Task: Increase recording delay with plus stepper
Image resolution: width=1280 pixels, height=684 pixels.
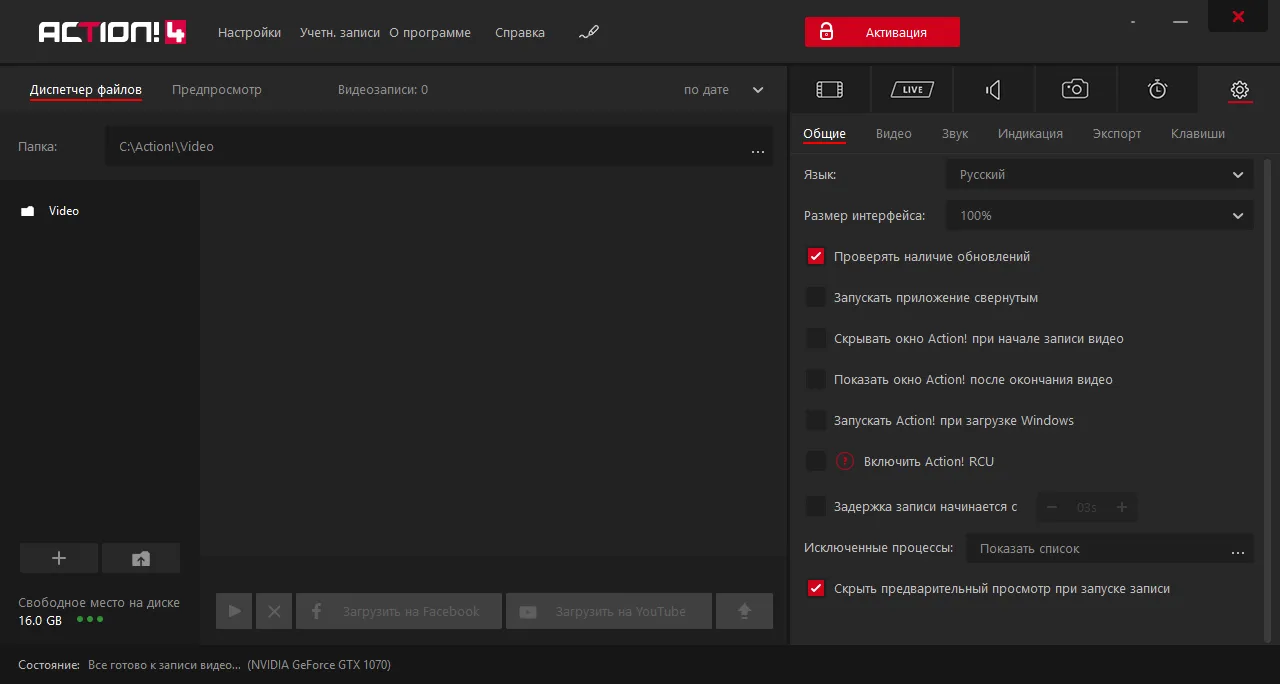Action: (1122, 507)
